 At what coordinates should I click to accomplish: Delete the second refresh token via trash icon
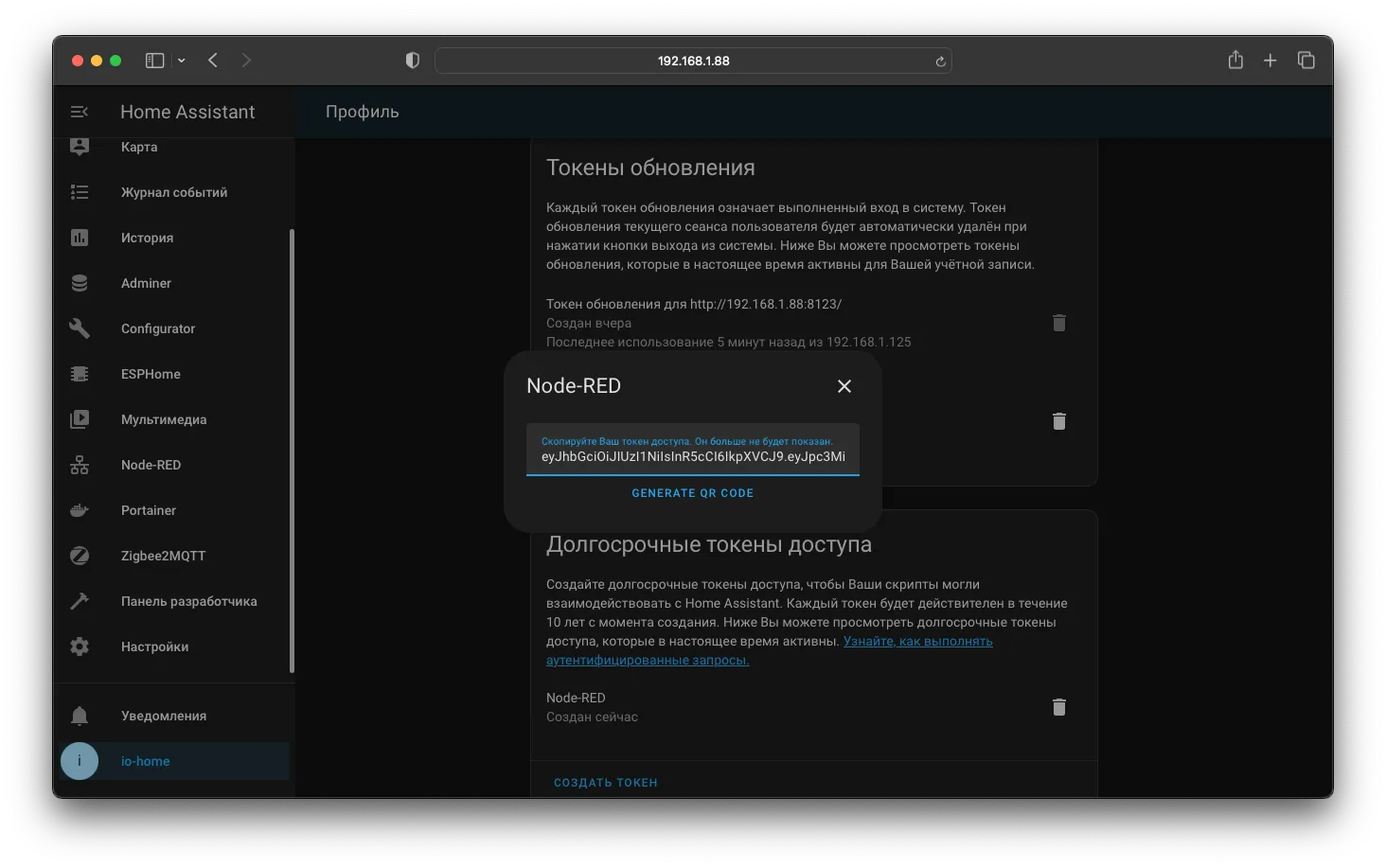[x=1059, y=421]
